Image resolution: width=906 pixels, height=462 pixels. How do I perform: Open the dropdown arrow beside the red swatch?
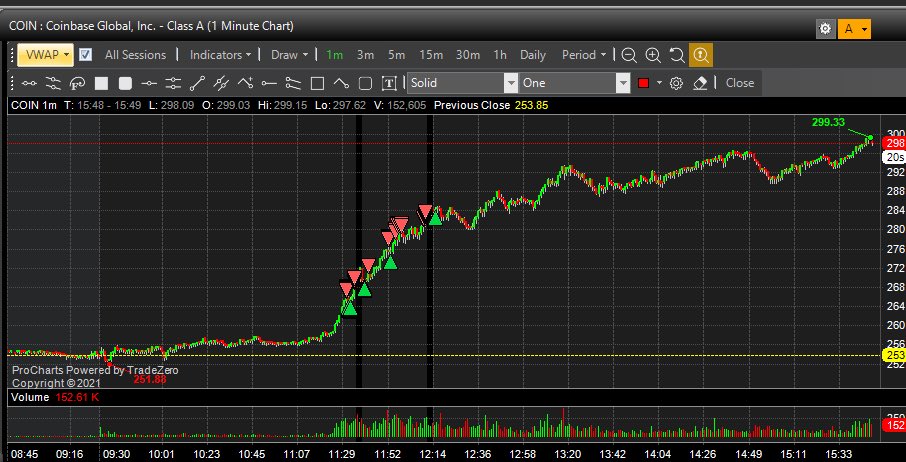659,83
